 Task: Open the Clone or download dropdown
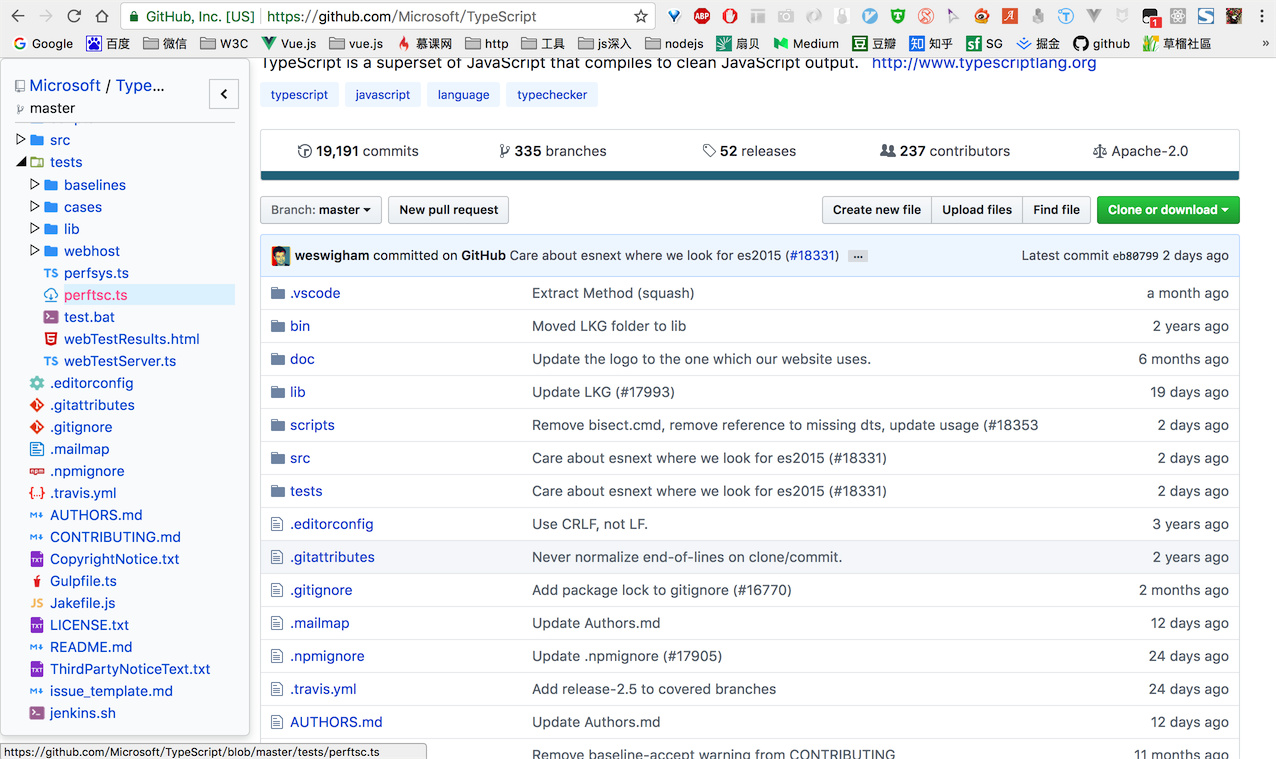(1167, 210)
